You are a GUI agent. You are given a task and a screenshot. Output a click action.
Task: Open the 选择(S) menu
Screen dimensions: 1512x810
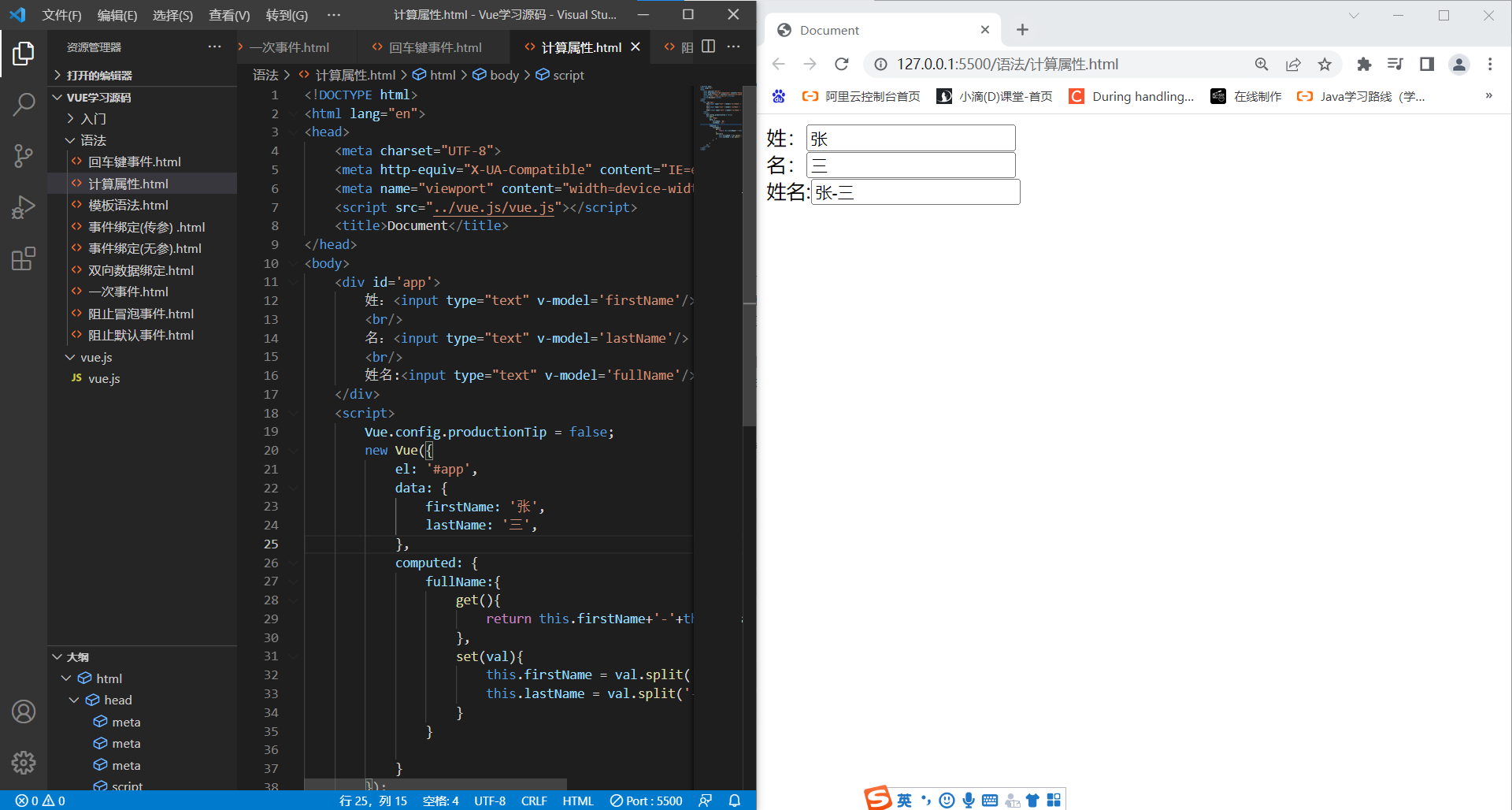point(172,15)
